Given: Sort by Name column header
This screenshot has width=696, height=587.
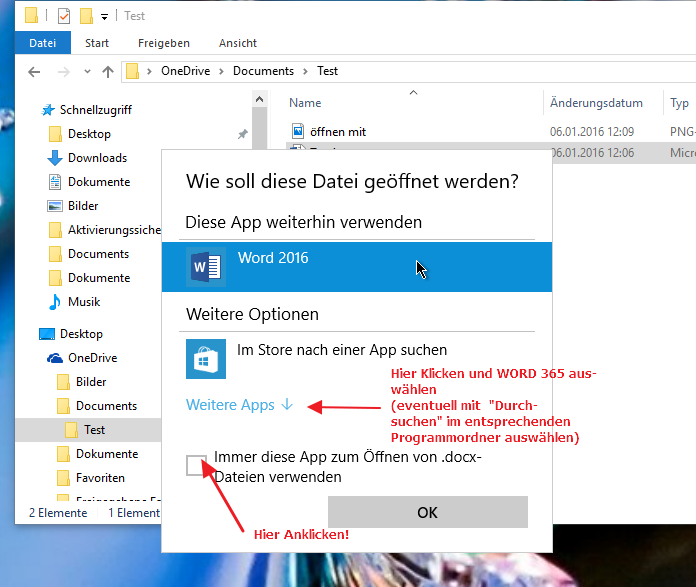Looking at the screenshot, I should click(x=305, y=103).
